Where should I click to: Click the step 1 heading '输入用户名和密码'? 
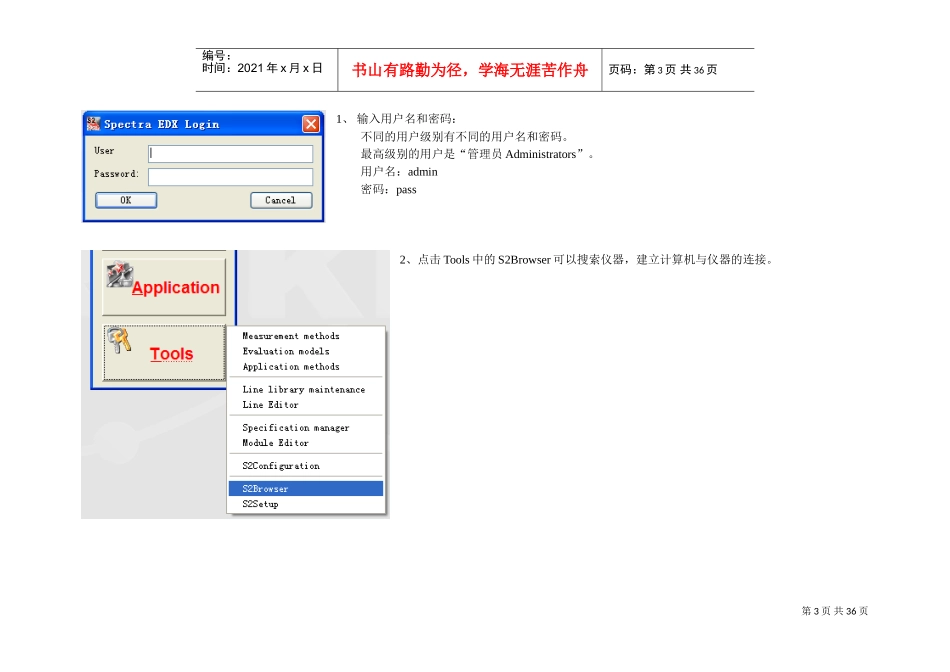point(406,119)
